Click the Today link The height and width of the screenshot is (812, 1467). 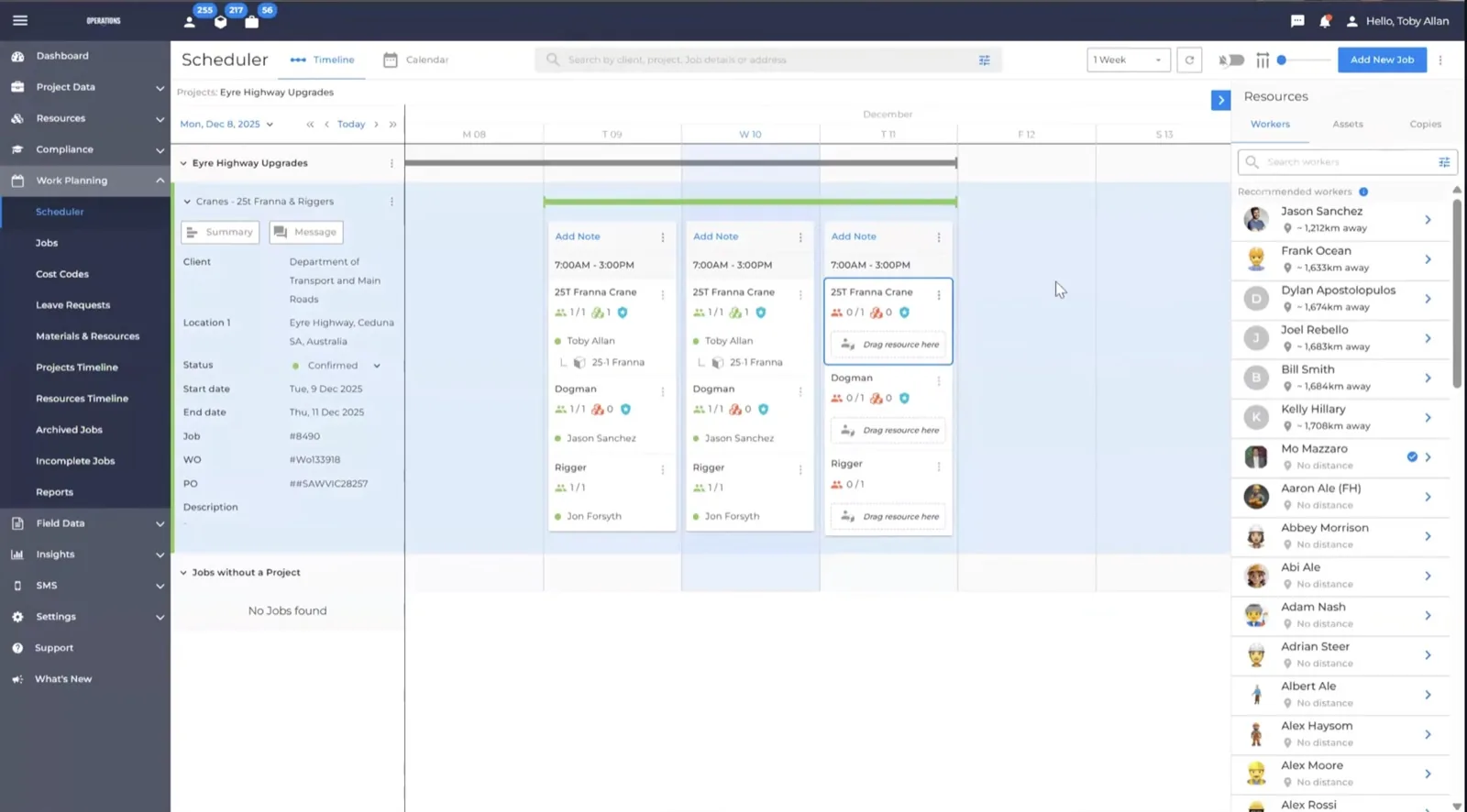(351, 124)
